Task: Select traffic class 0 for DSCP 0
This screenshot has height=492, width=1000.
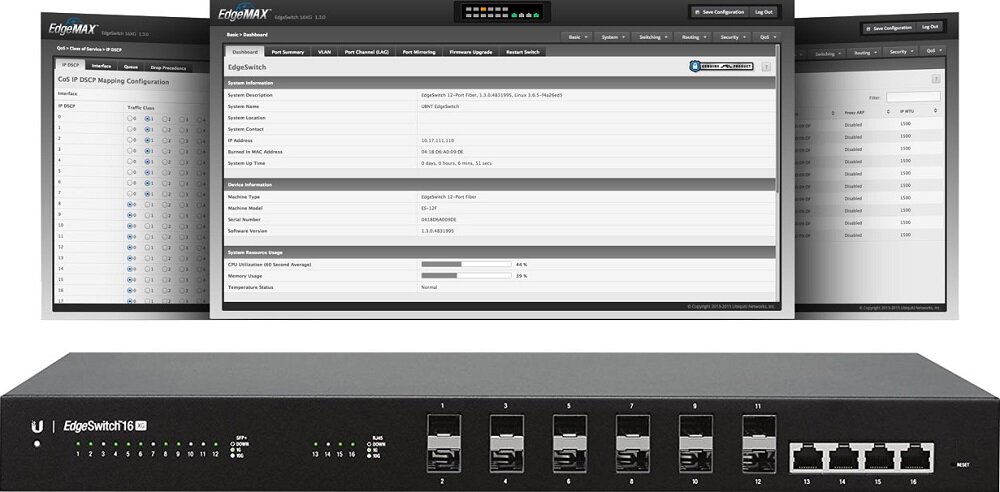Action: 130,118
